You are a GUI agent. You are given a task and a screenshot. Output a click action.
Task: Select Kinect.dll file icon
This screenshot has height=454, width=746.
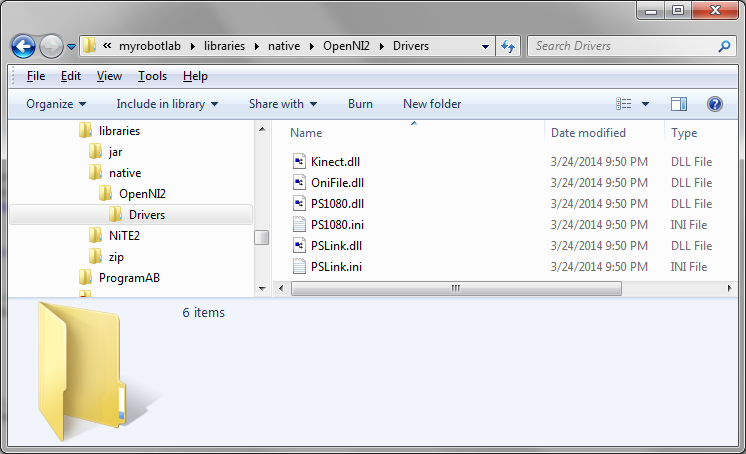pyautogui.click(x=299, y=161)
